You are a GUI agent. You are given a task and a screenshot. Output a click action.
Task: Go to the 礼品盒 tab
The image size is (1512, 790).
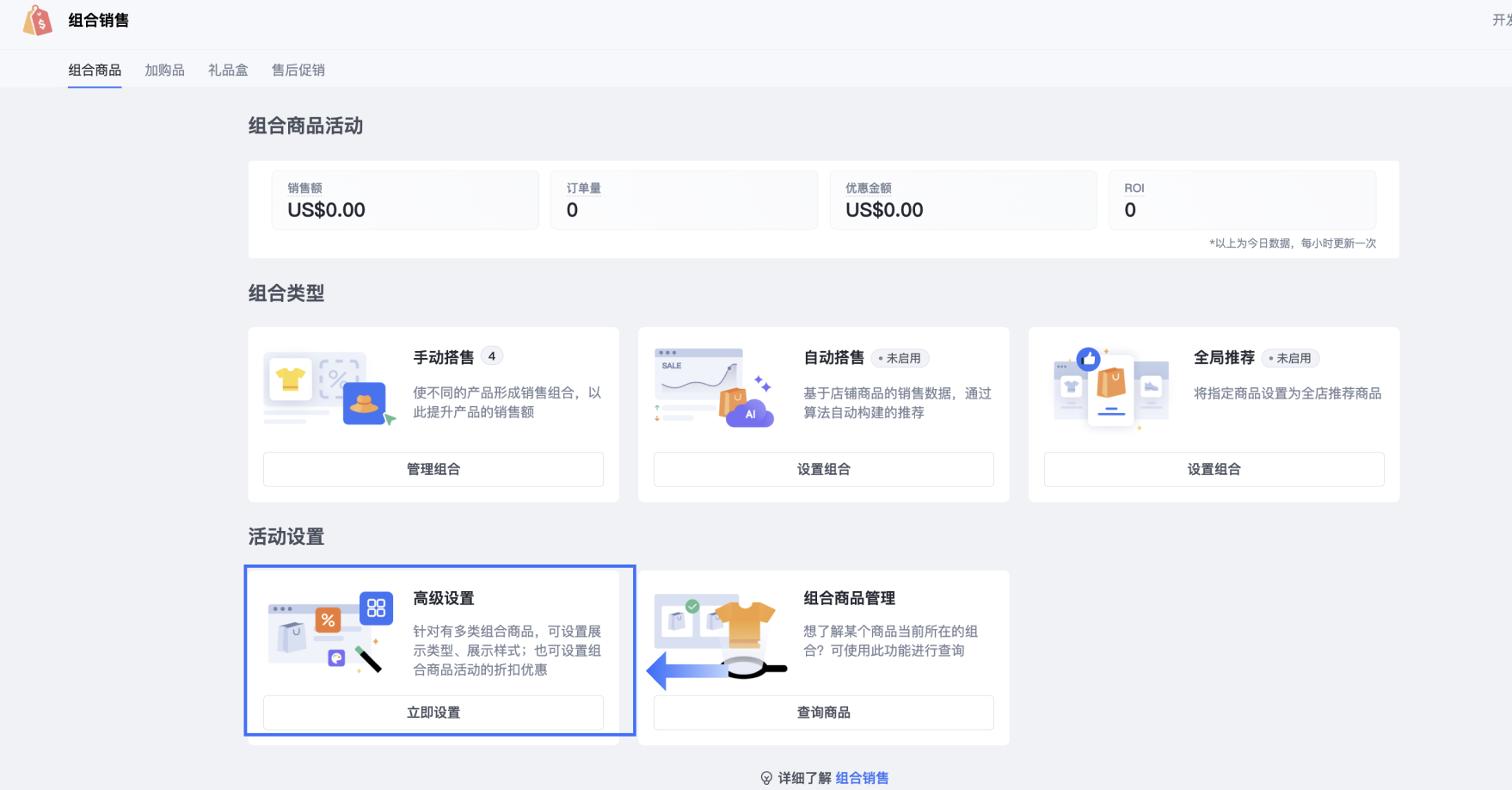(x=228, y=70)
